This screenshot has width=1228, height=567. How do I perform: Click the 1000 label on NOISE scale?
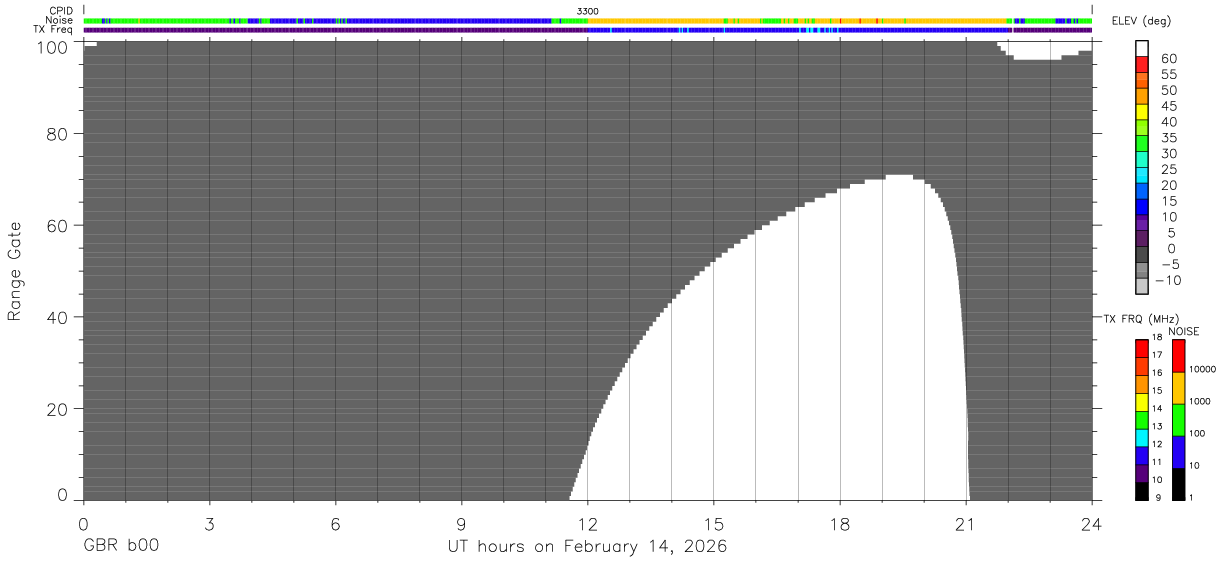click(1200, 402)
